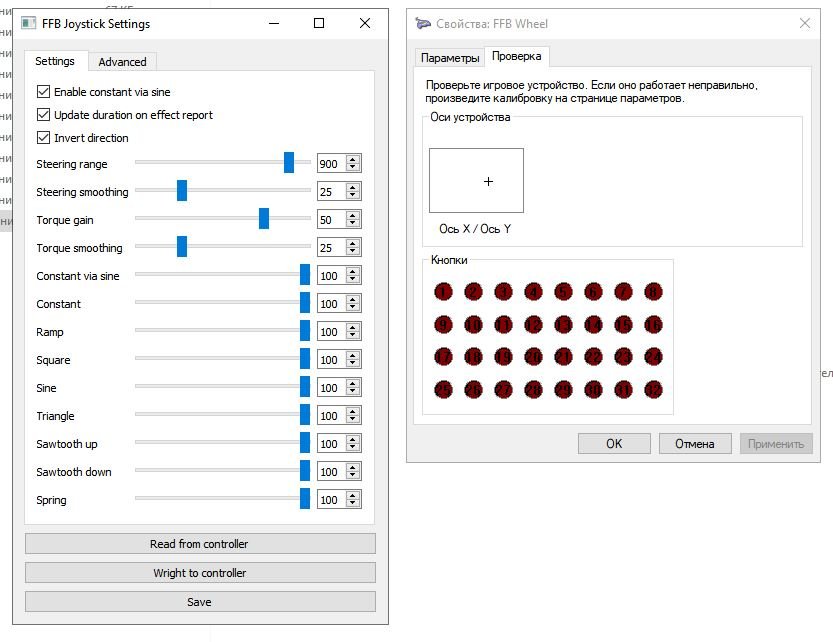Image resolution: width=833 pixels, height=642 pixels.
Task: Toggle the Invert direction checkbox
Action: (x=43, y=137)
